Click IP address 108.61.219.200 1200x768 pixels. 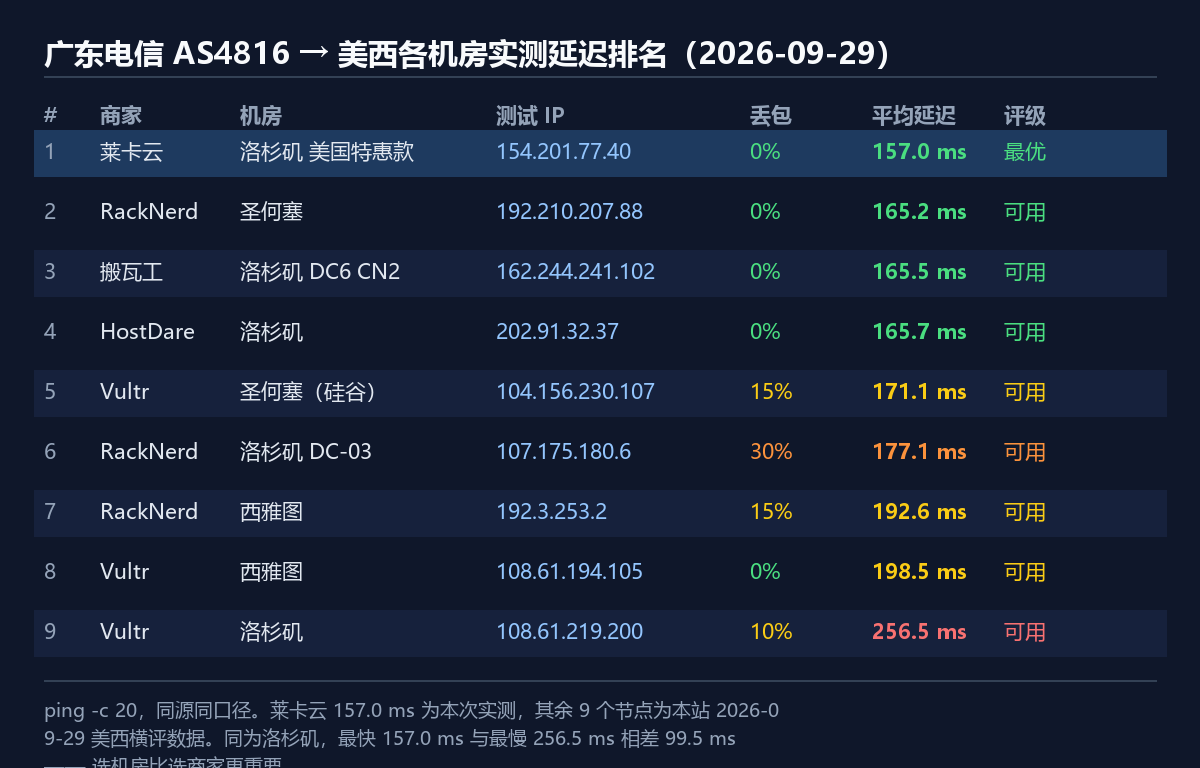[569, 632]
